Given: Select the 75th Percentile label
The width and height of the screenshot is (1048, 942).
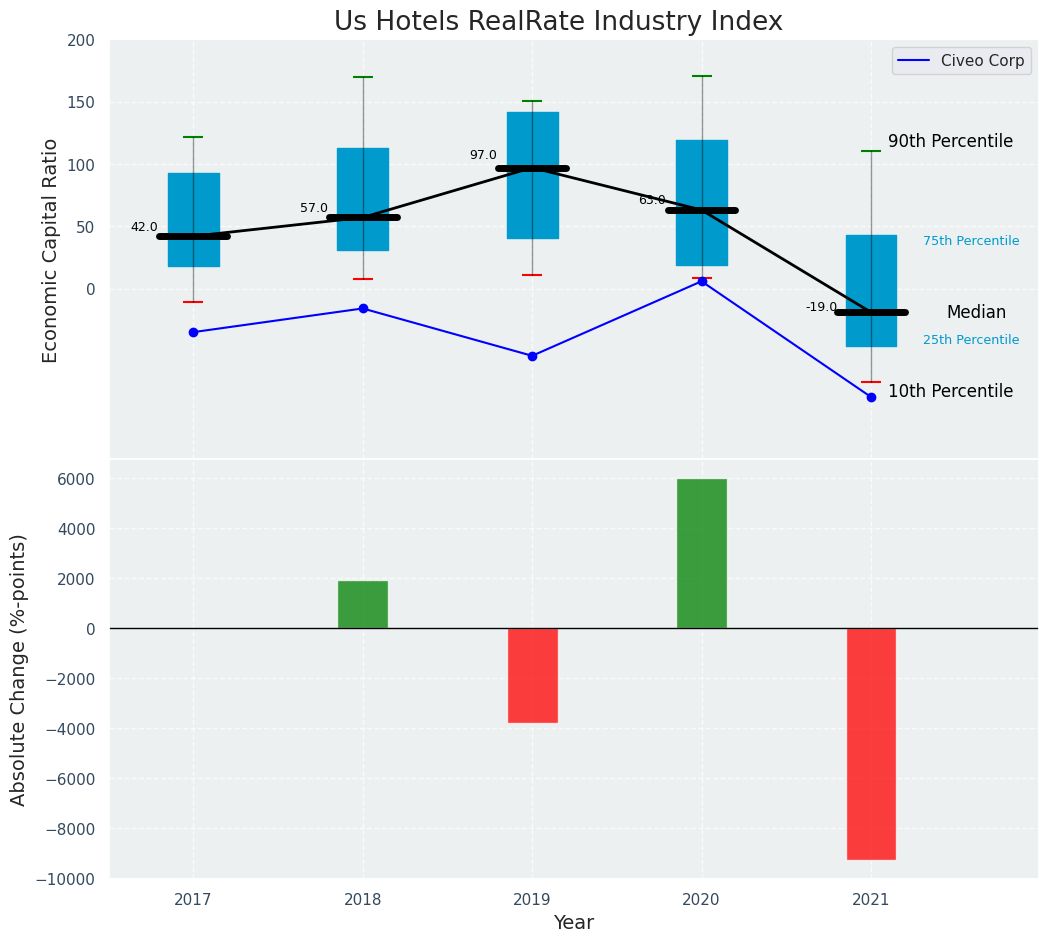Looking at the screenshot, I should 970,241.
